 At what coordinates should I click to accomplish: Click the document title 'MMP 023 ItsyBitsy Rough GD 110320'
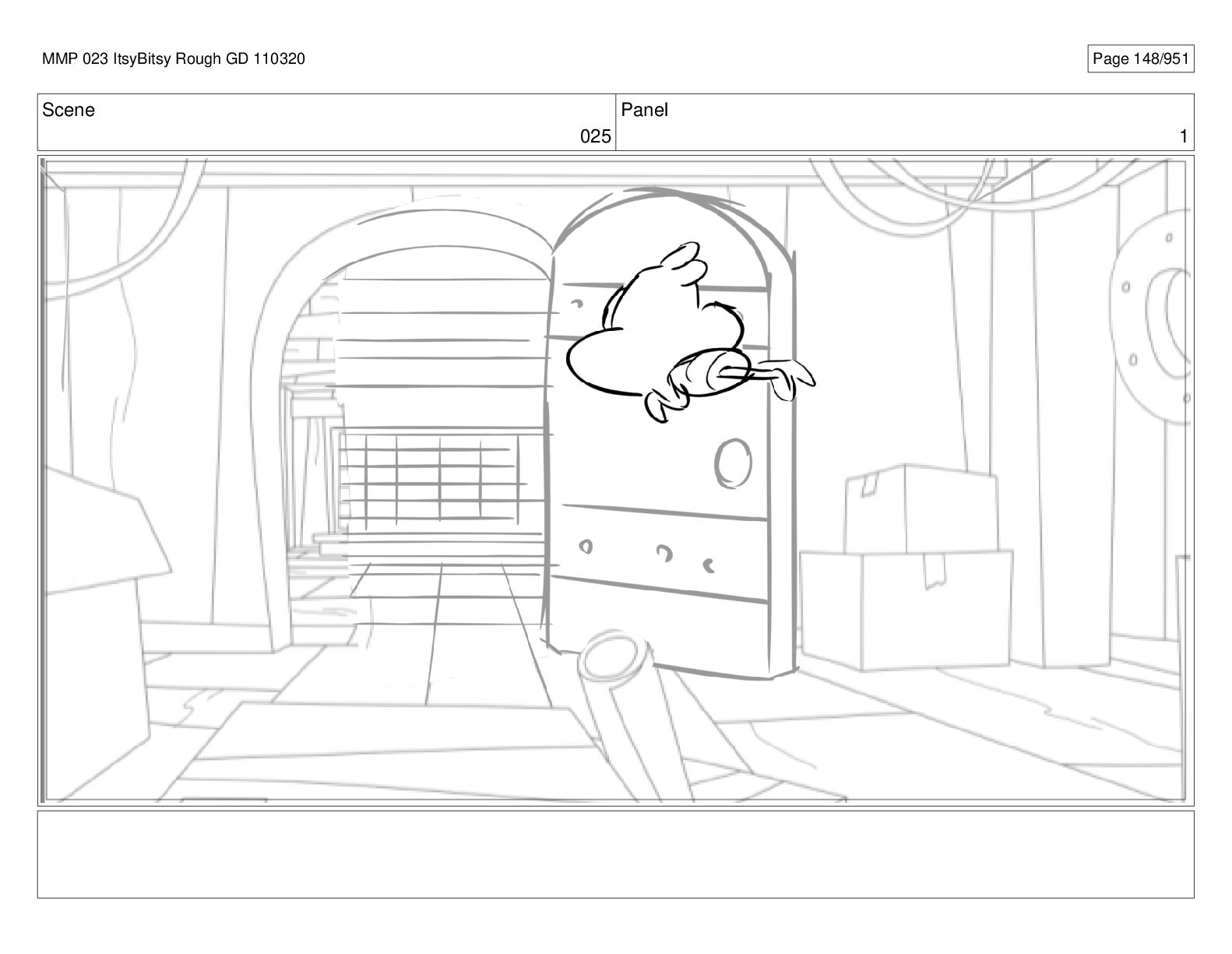(174, 58)
